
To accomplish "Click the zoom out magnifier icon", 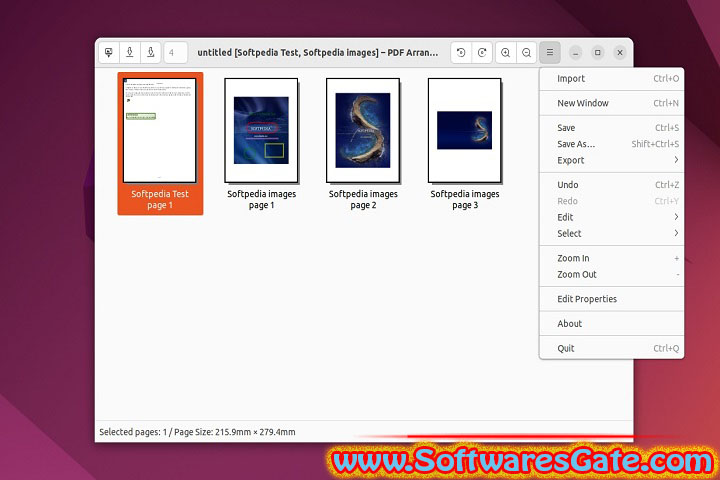I will [x=526, y=52].
